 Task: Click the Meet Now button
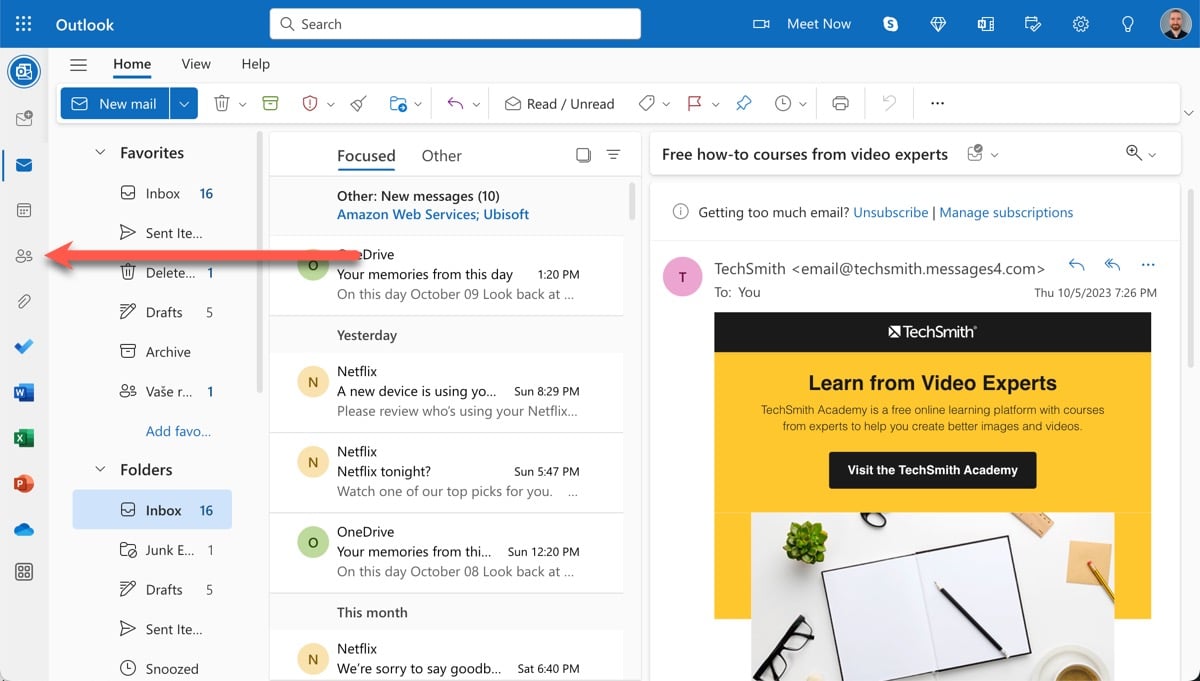[804, 24]
